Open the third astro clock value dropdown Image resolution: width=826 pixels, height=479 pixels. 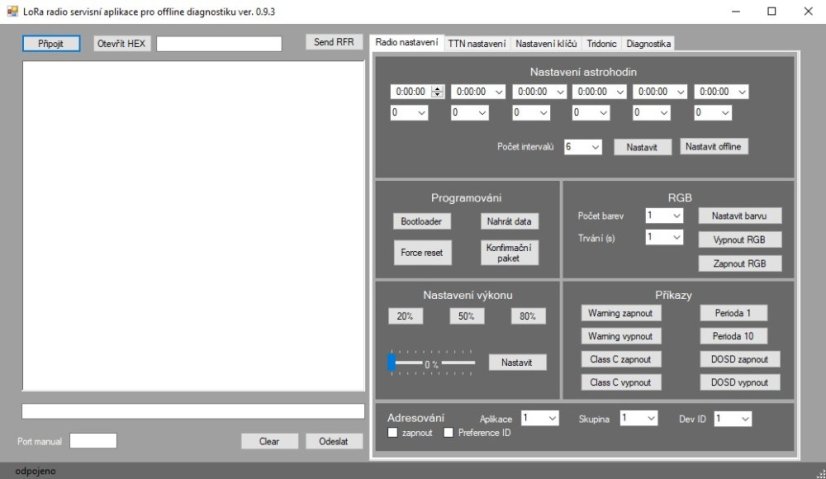coord(530,113)
